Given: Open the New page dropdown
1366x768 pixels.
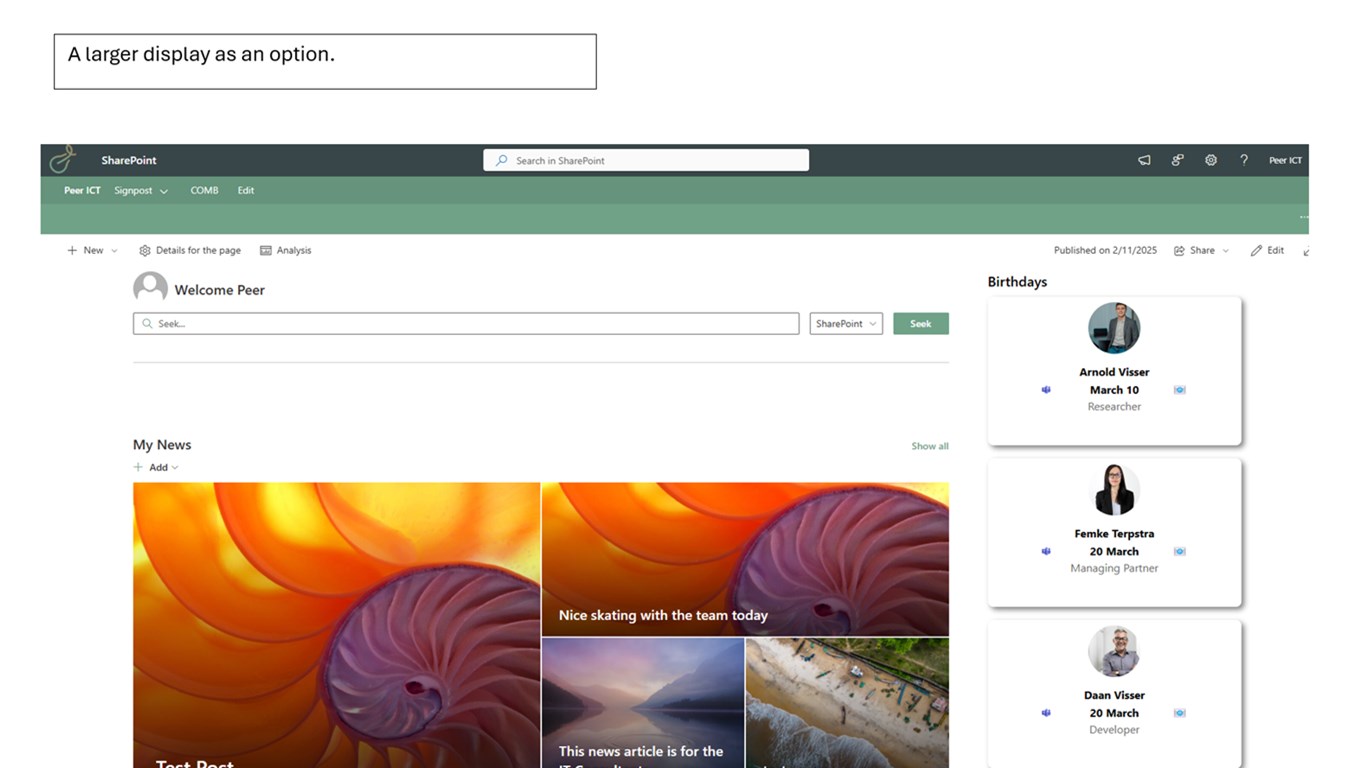Looking at the screenshot, I should pyautogui.click(x=92, y=250).
